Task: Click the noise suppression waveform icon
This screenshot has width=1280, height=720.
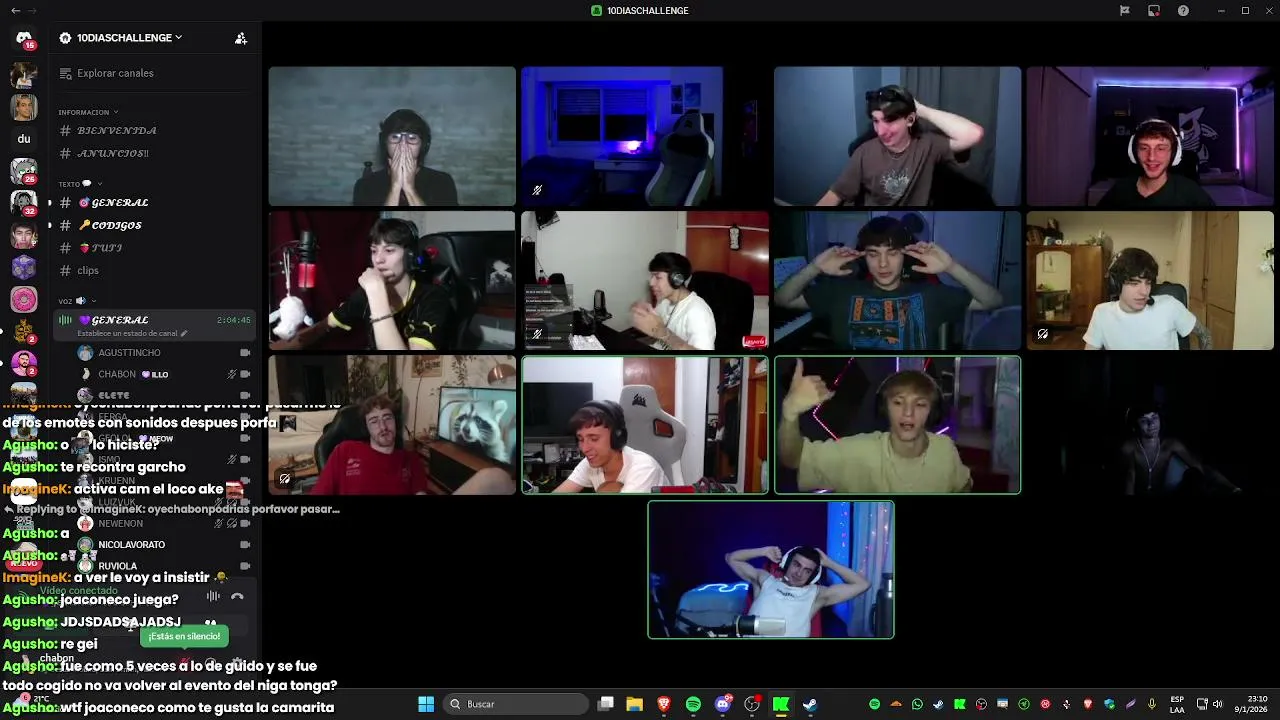Action: (213, 596)
